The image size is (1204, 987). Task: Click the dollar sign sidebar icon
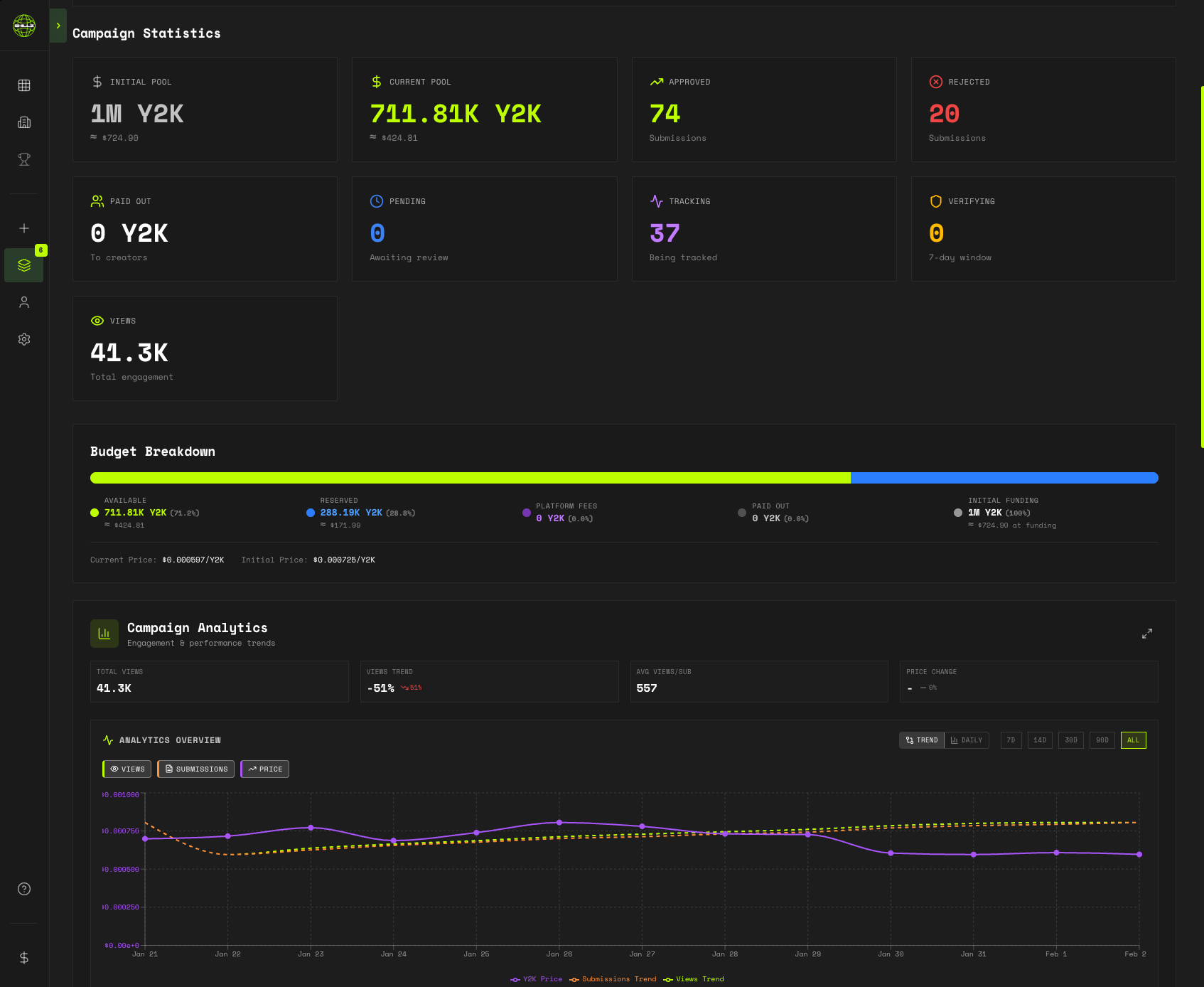pyautogui.click(x=24, y=958)
